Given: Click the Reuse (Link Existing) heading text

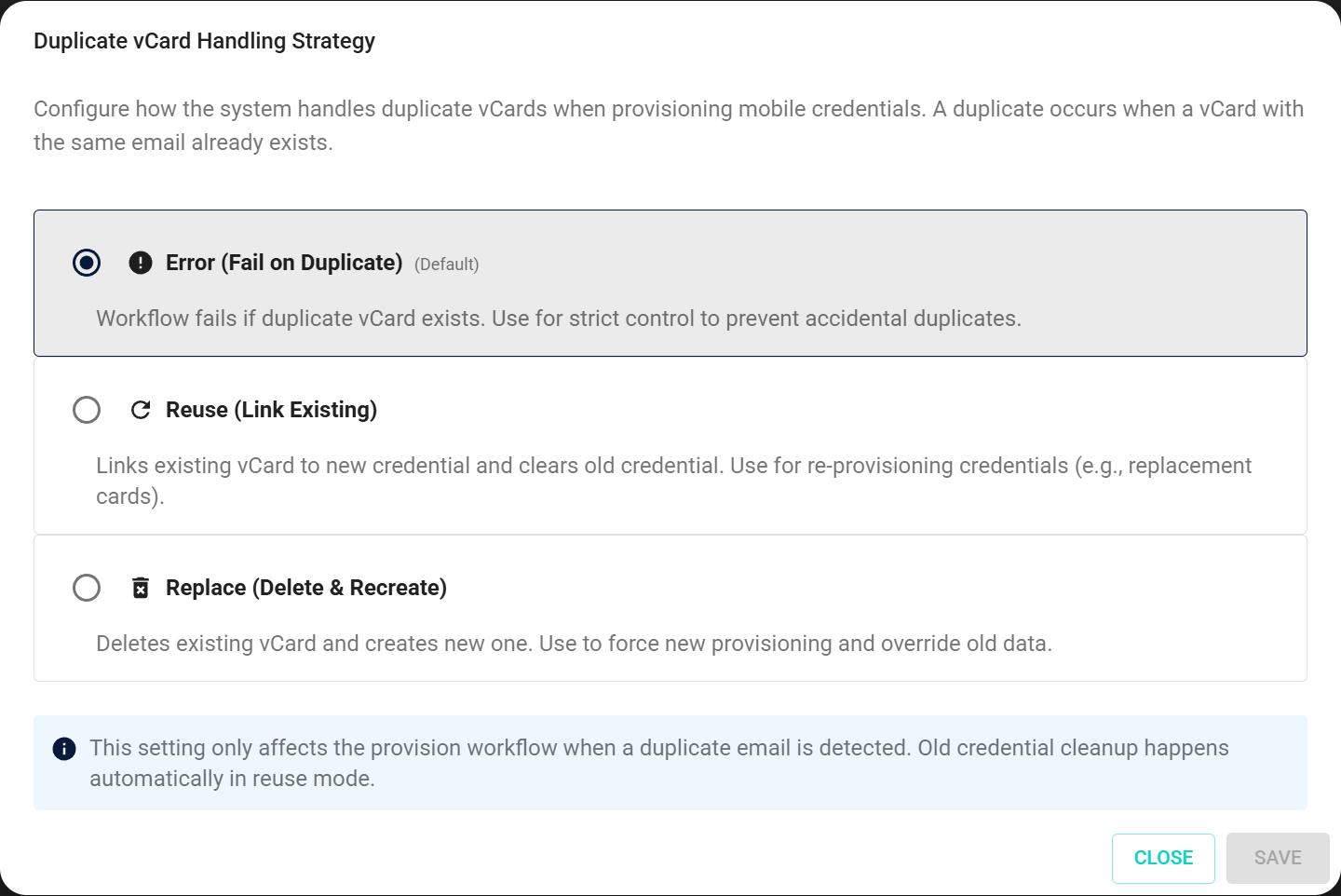Looking at the screenshot, I should coord(271,410).
